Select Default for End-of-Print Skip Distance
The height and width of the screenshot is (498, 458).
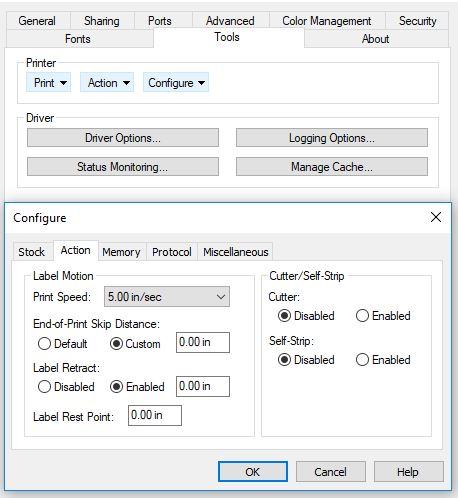(x=63, y=344)
